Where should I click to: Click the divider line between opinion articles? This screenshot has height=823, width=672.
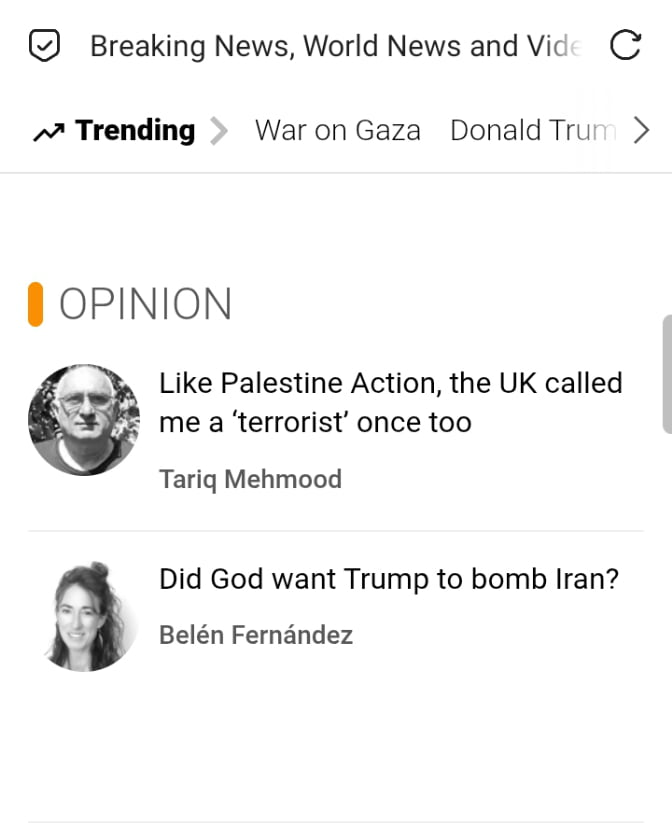coord(336,531)
